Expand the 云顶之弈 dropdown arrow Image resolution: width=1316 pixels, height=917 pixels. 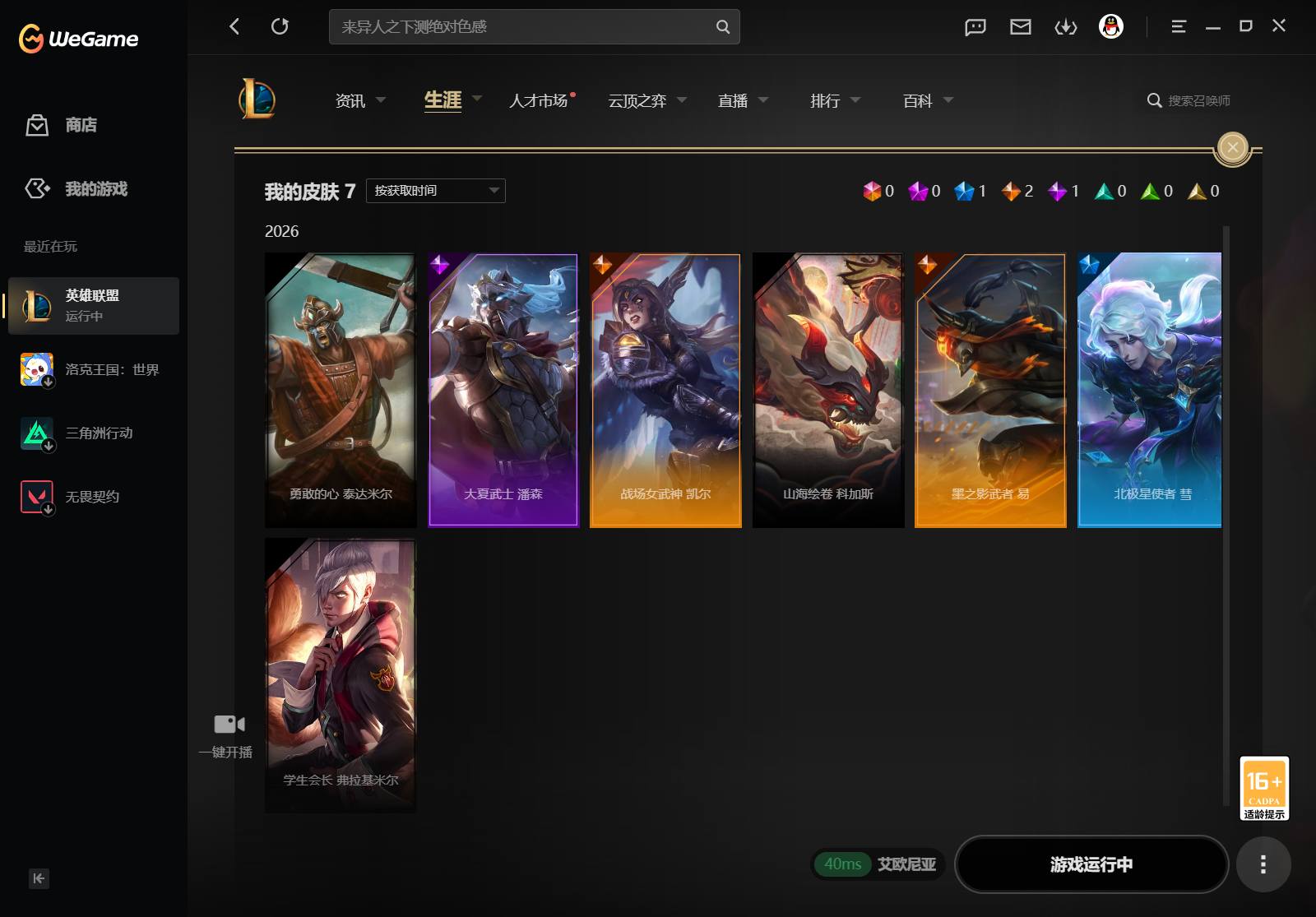pos(682,100)
